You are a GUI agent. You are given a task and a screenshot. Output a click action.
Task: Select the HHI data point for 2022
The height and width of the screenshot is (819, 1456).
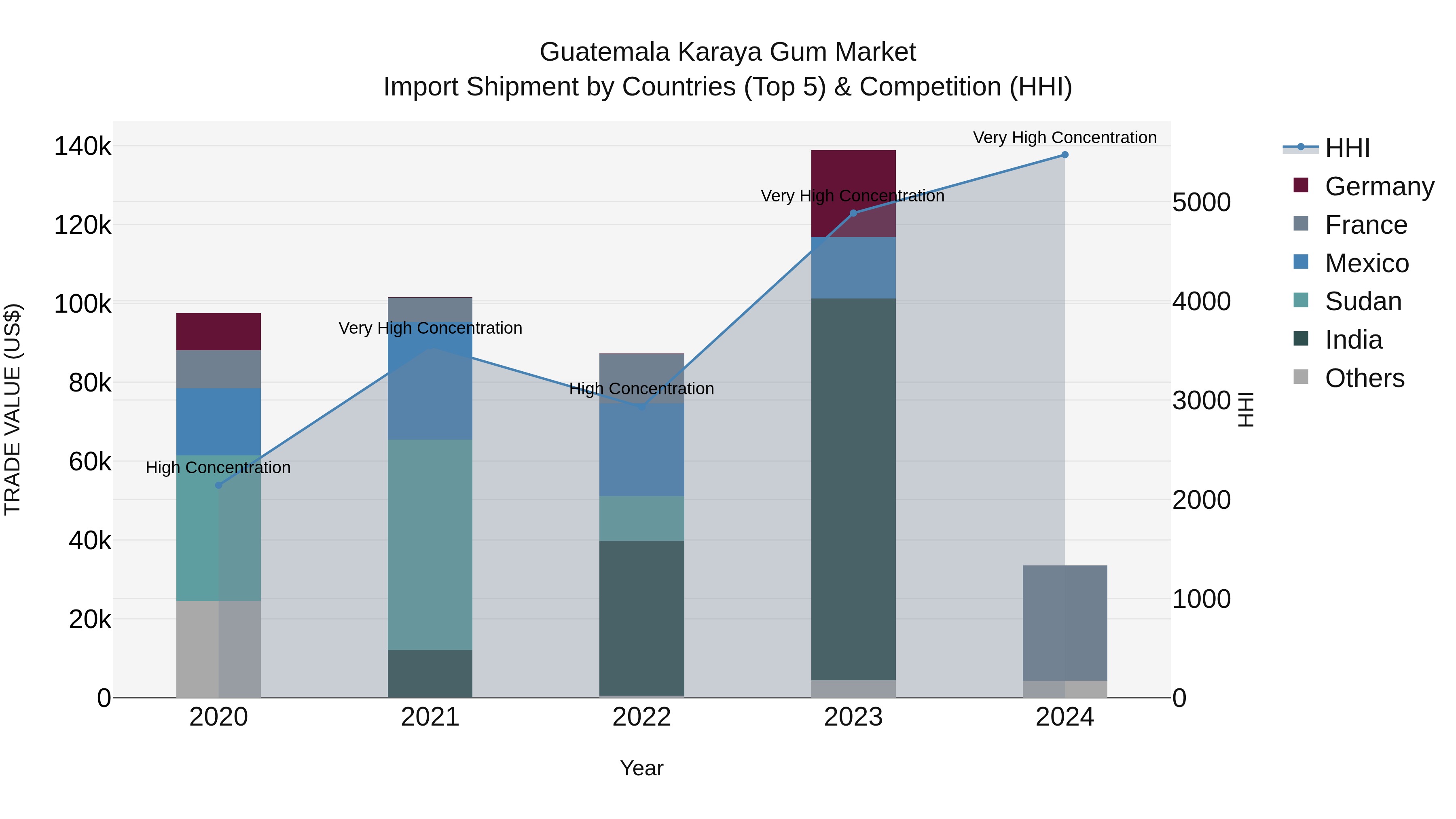point(641,407)
